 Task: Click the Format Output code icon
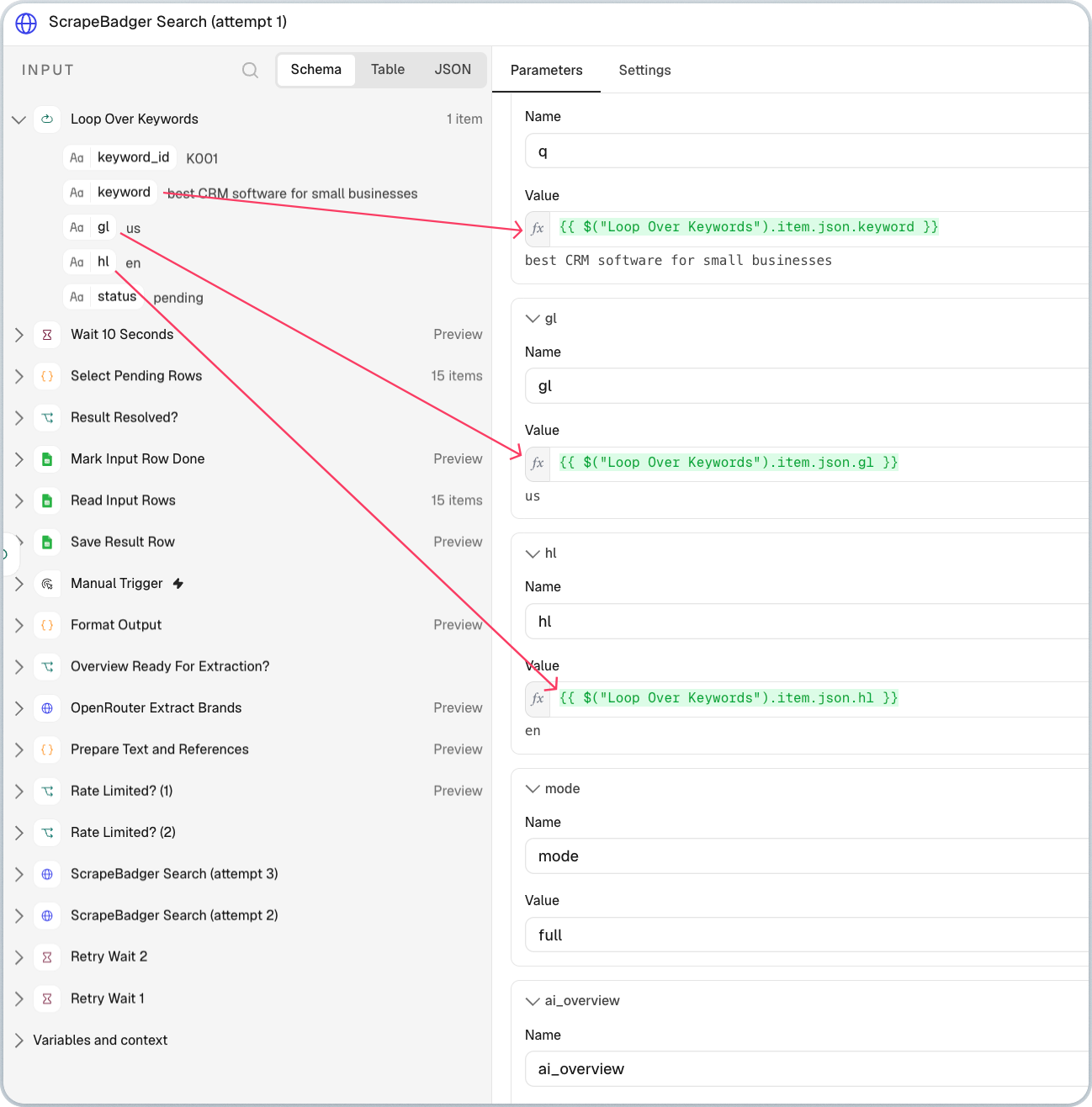(x=47, y=625)
